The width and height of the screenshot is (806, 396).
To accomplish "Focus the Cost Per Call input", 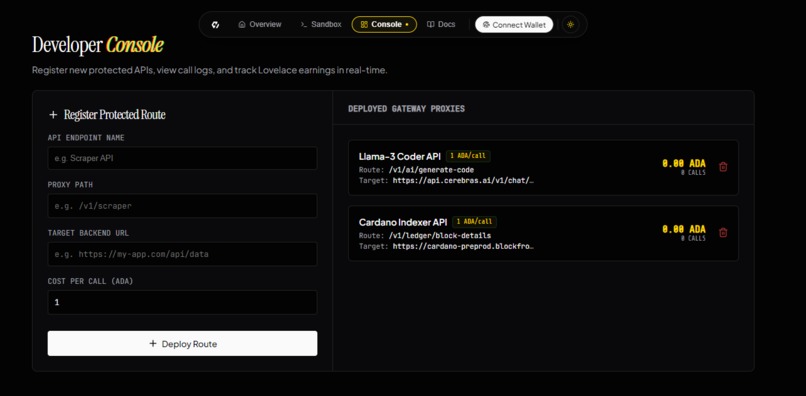I will point(182,302).
